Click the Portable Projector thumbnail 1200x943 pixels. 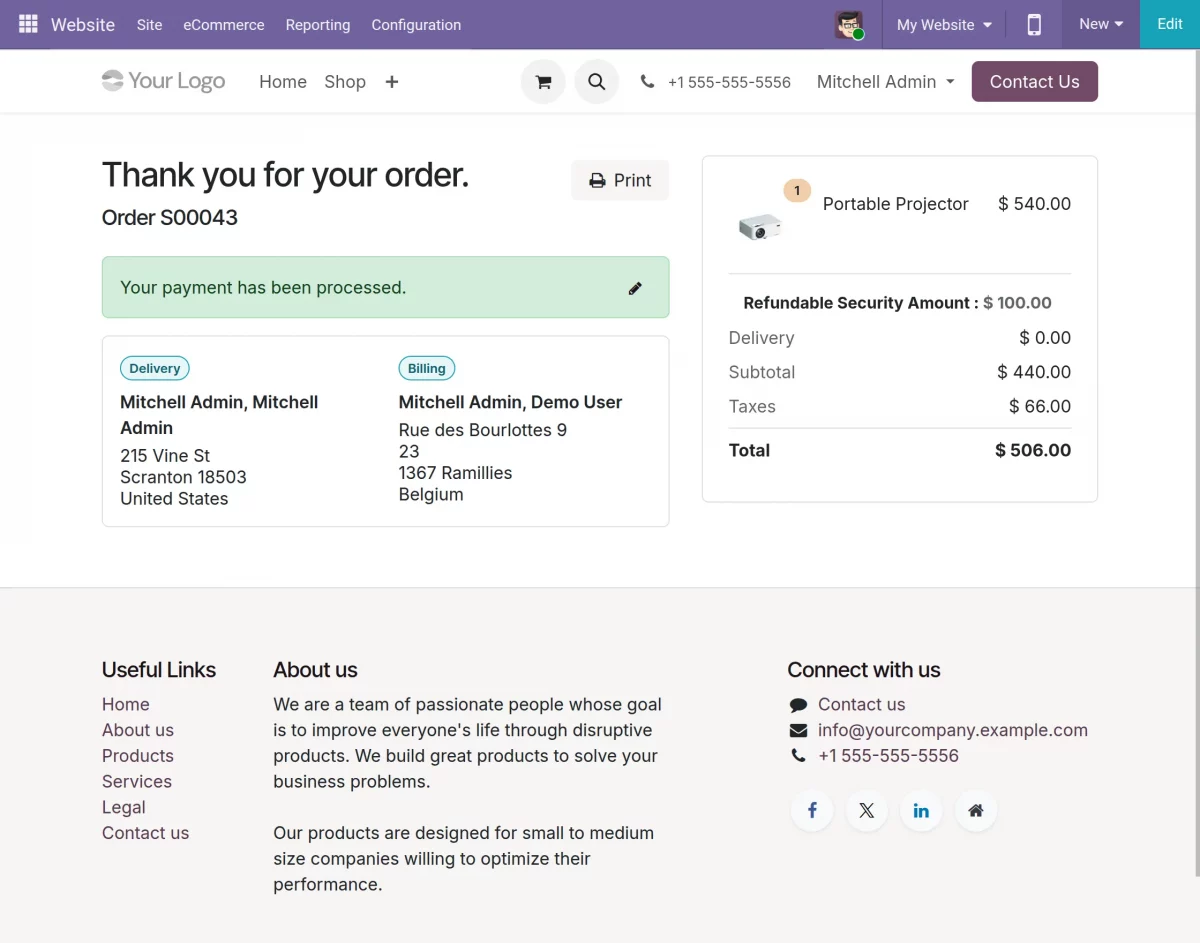(760, 226)
